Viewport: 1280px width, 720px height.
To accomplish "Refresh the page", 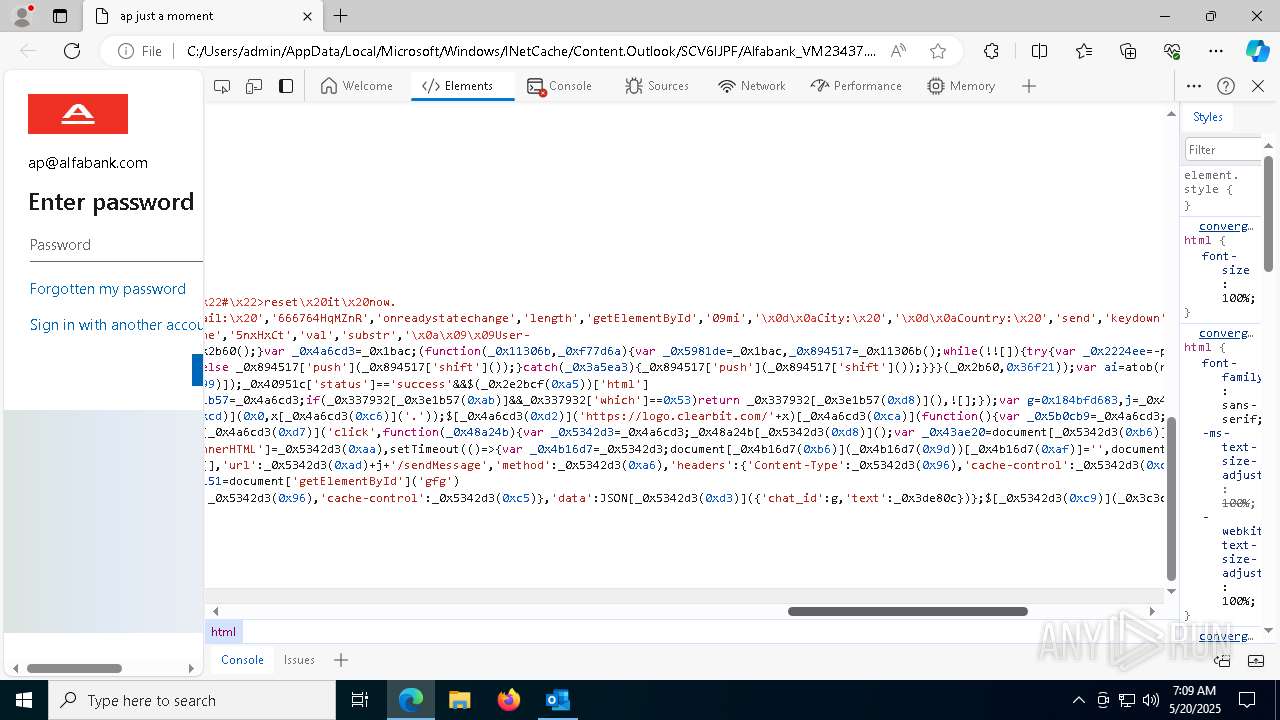I will (72, 51).
